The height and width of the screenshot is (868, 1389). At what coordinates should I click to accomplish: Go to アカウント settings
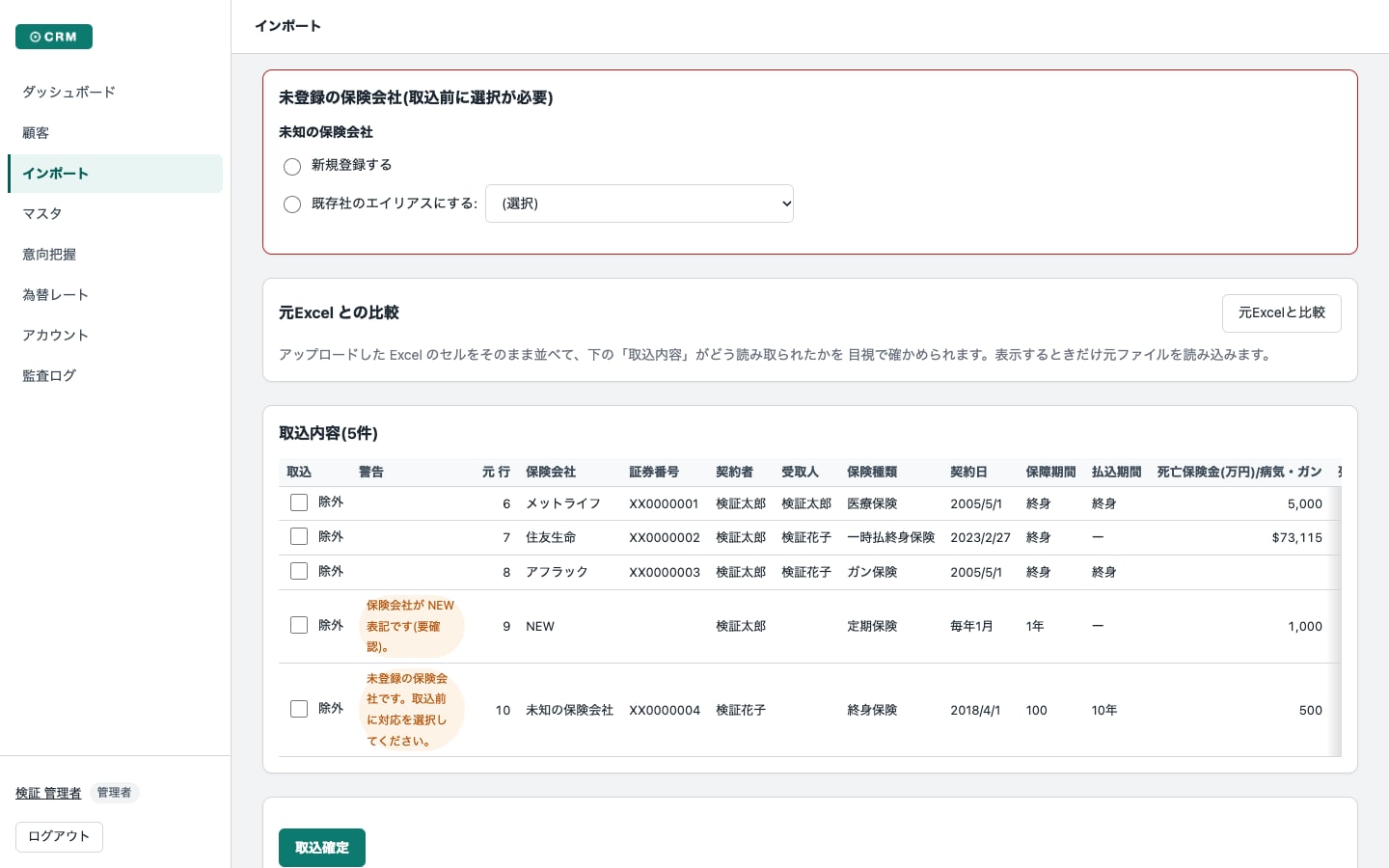pyautogui.click(x=115, y=336)
